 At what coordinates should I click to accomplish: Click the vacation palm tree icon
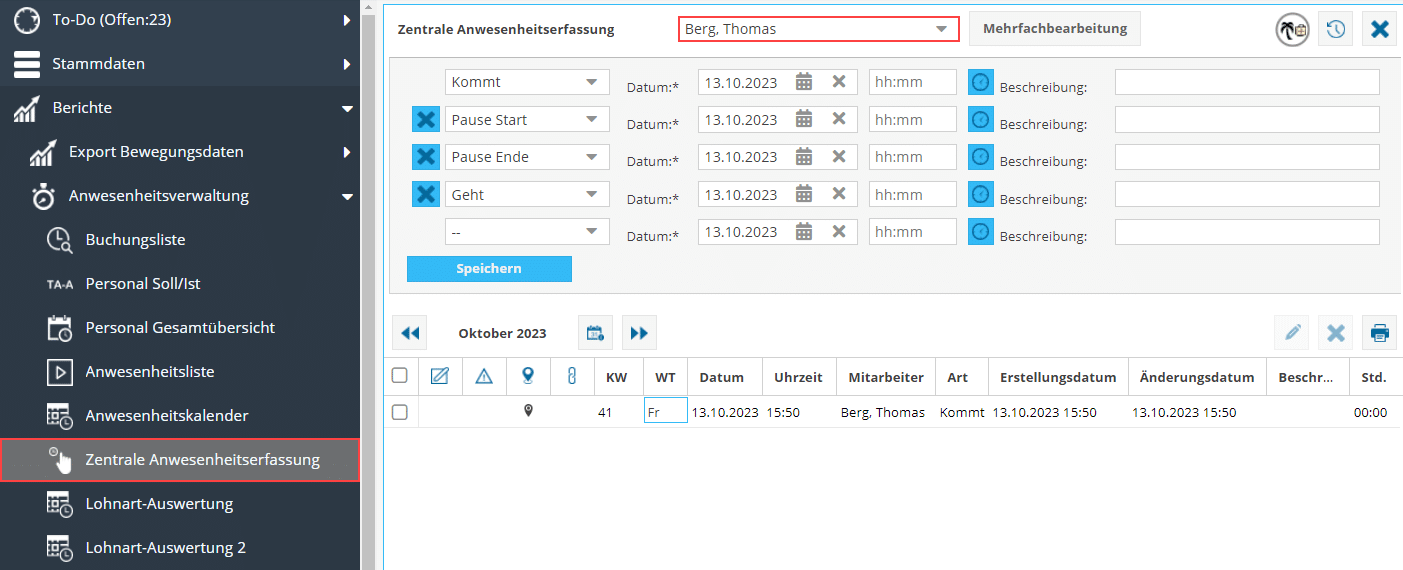[x=1292, y=30]
